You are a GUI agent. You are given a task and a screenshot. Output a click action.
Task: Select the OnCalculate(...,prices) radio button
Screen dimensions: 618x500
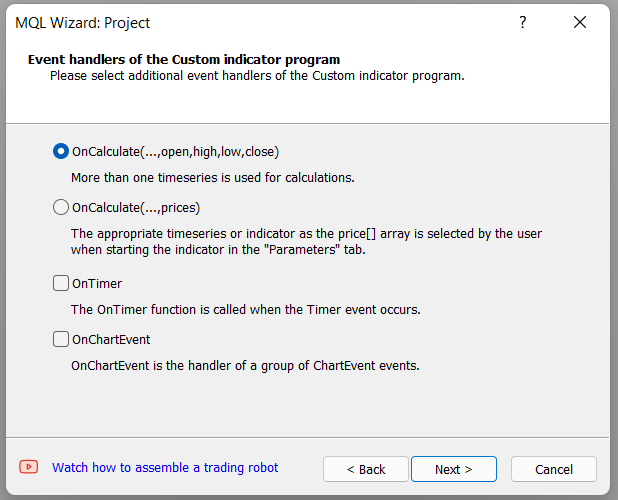pyautogui.click(x=61, y=207)
